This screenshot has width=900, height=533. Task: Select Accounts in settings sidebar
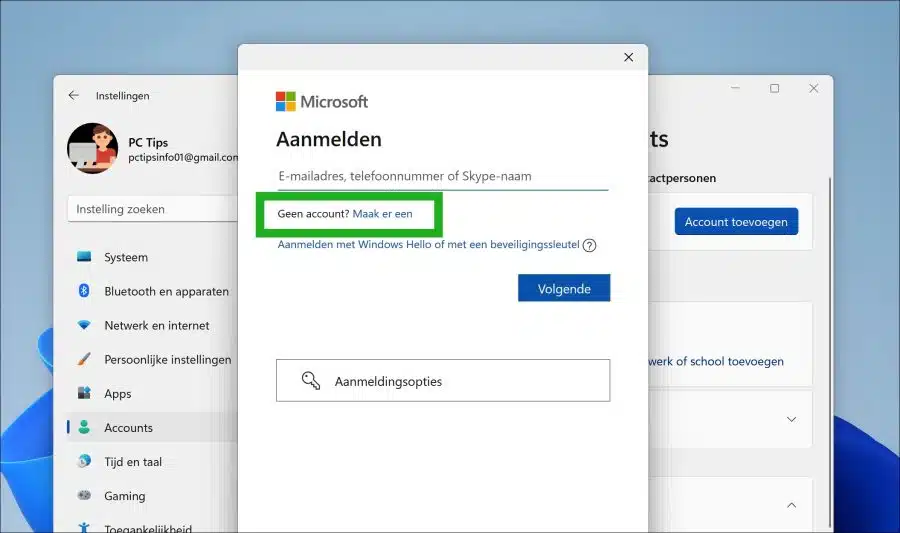tap(152, 427)
